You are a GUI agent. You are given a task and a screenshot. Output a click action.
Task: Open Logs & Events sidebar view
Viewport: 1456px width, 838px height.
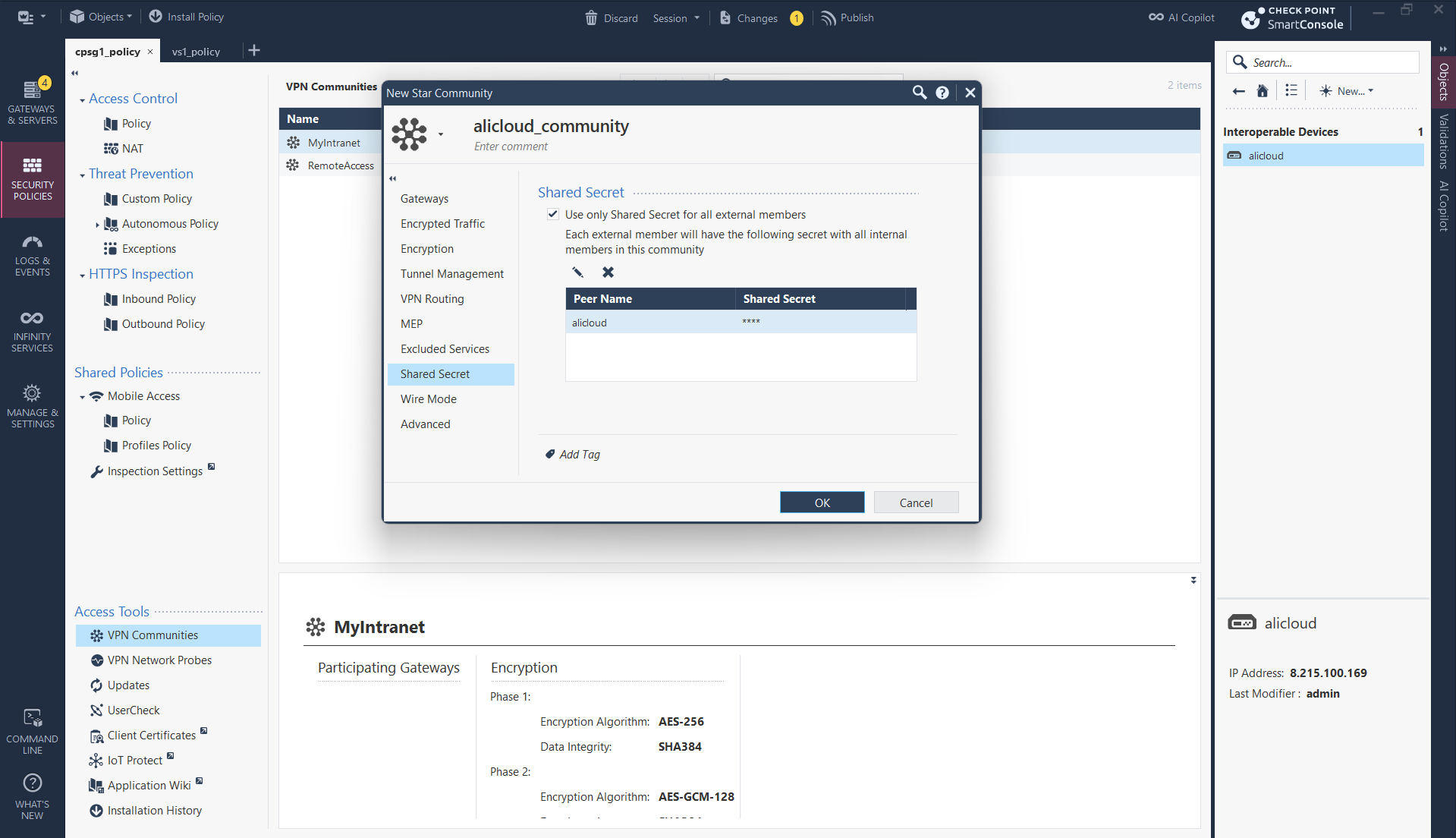(x=32, y=254)
